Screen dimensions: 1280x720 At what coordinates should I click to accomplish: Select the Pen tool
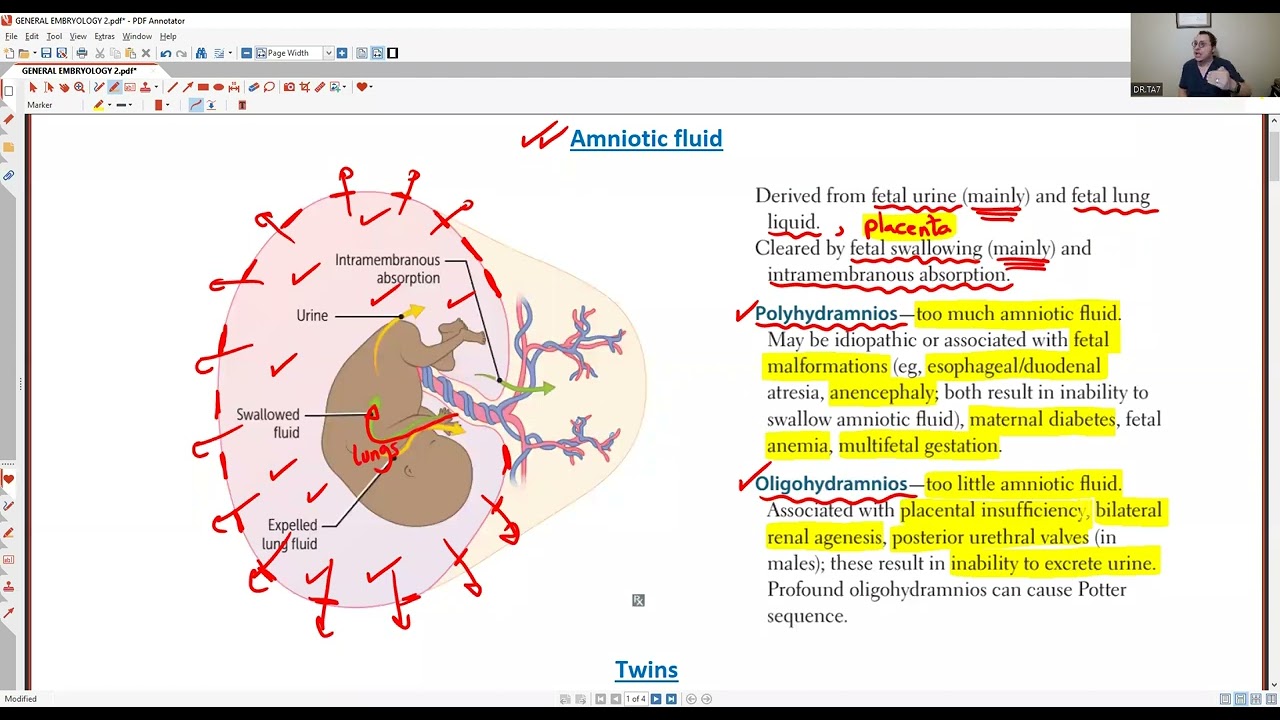[x=98, y=87]
